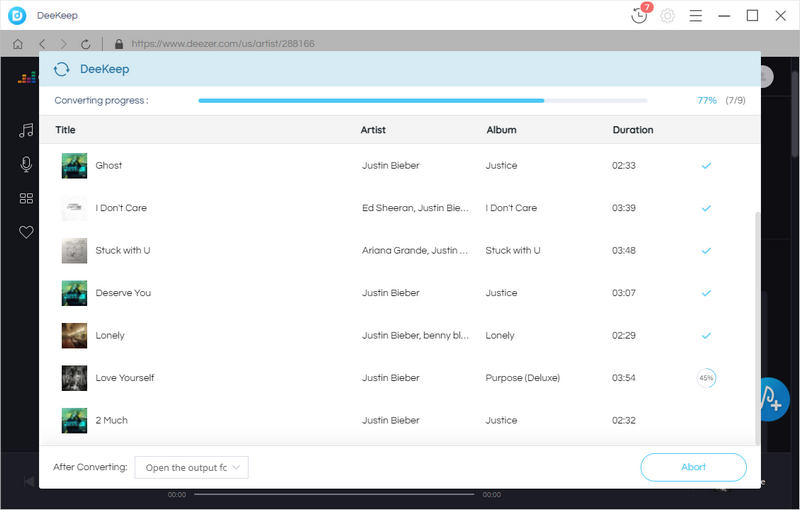Click the artist Ariana Grande, Justin ...
Screen dimensions: 800x510
click(x=415, y=250)
